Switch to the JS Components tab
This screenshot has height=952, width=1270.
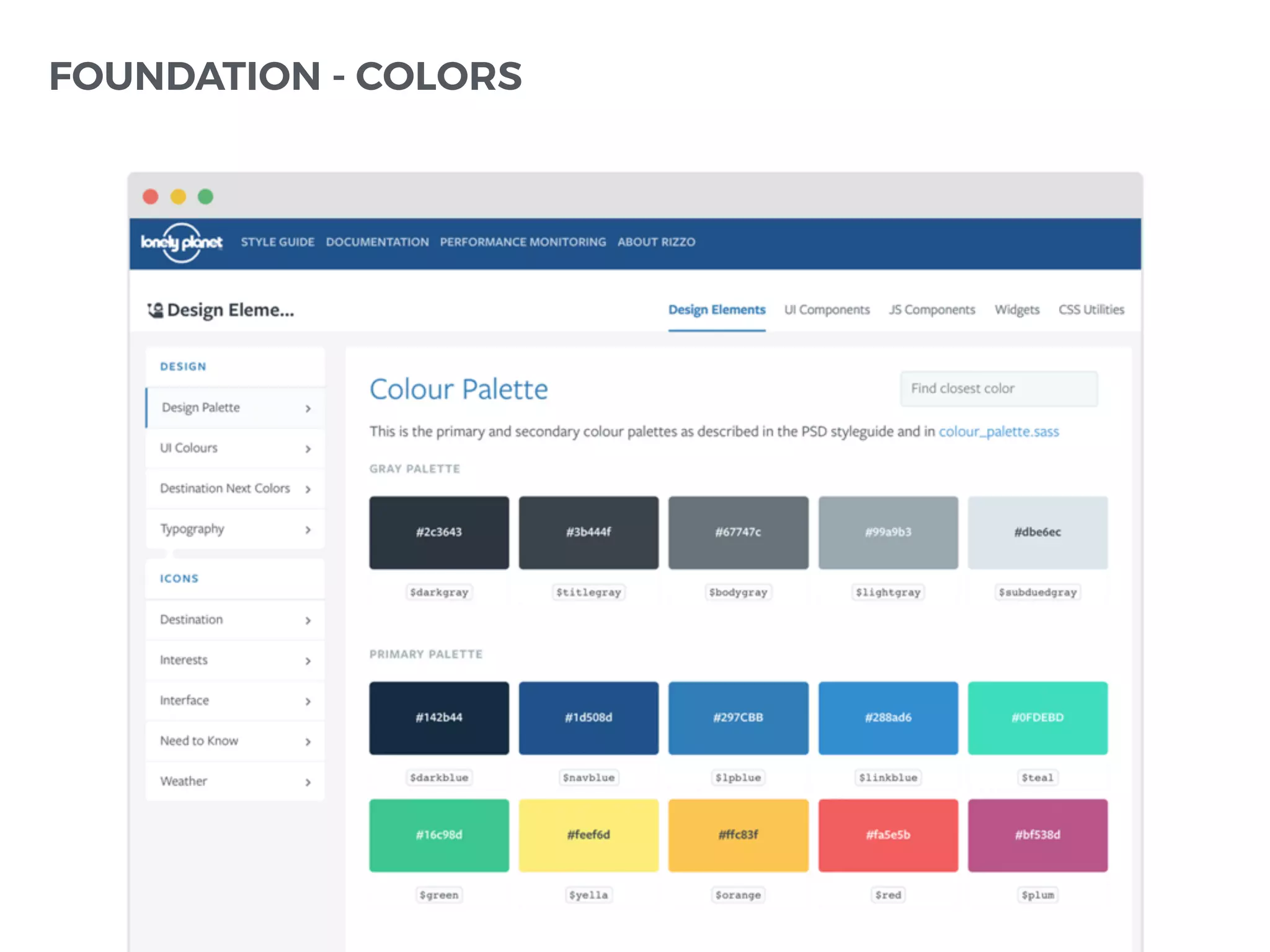931,309
